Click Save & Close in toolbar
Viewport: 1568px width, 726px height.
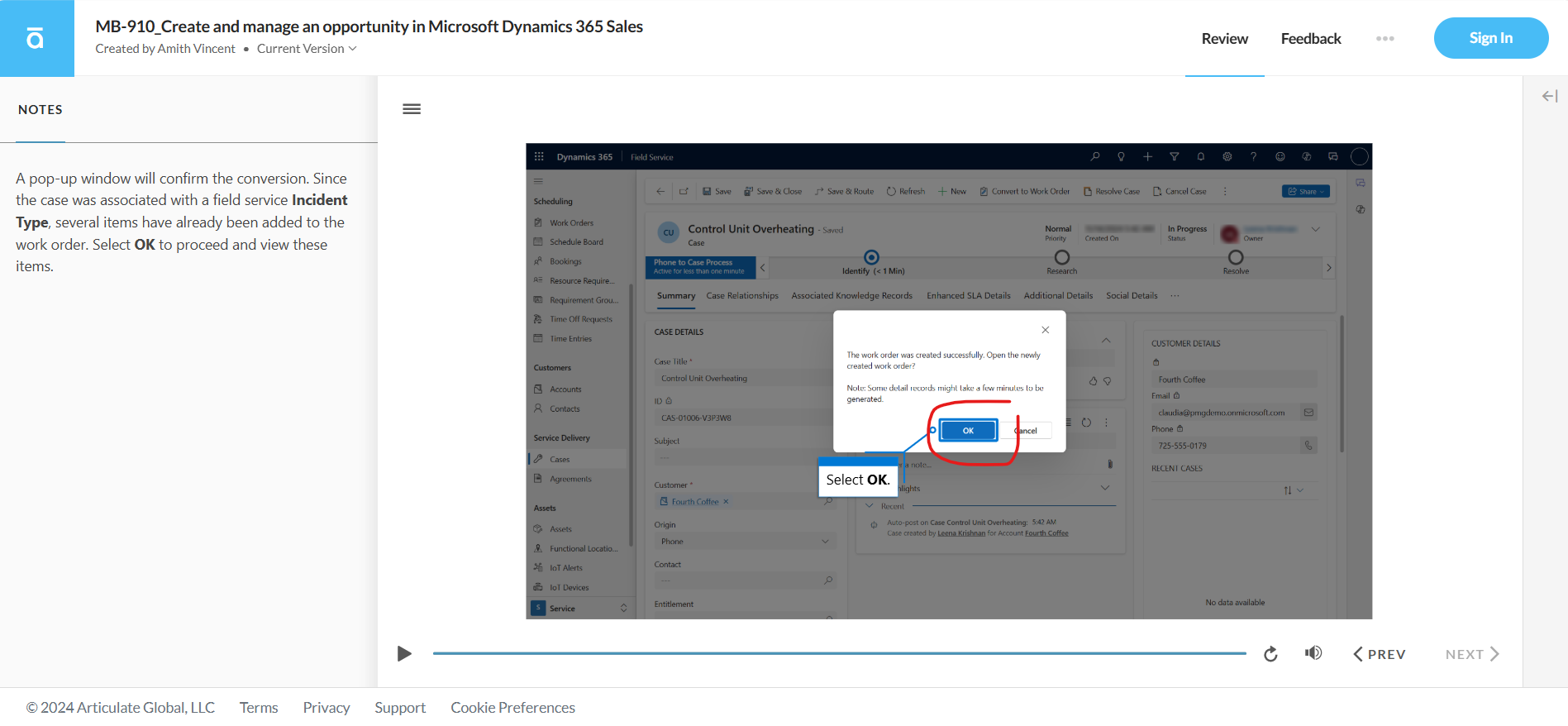click(773, 191)
